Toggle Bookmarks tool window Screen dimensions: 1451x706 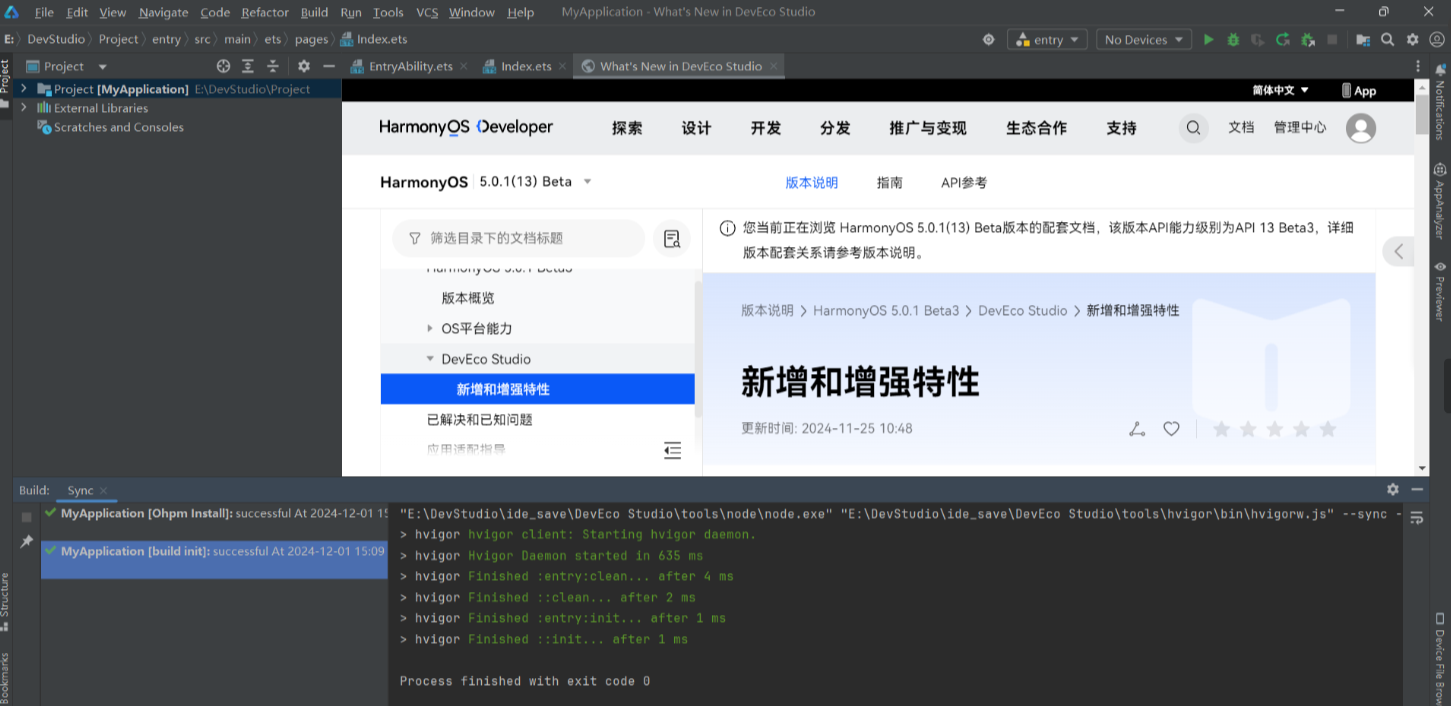pos(6,678)
